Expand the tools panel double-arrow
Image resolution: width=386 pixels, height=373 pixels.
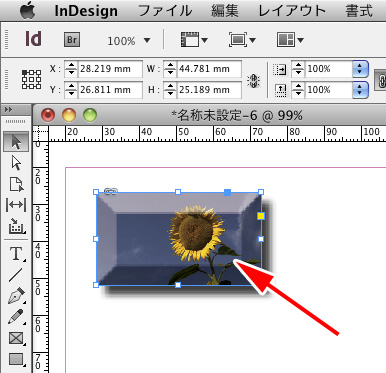(x=9, y=110)
